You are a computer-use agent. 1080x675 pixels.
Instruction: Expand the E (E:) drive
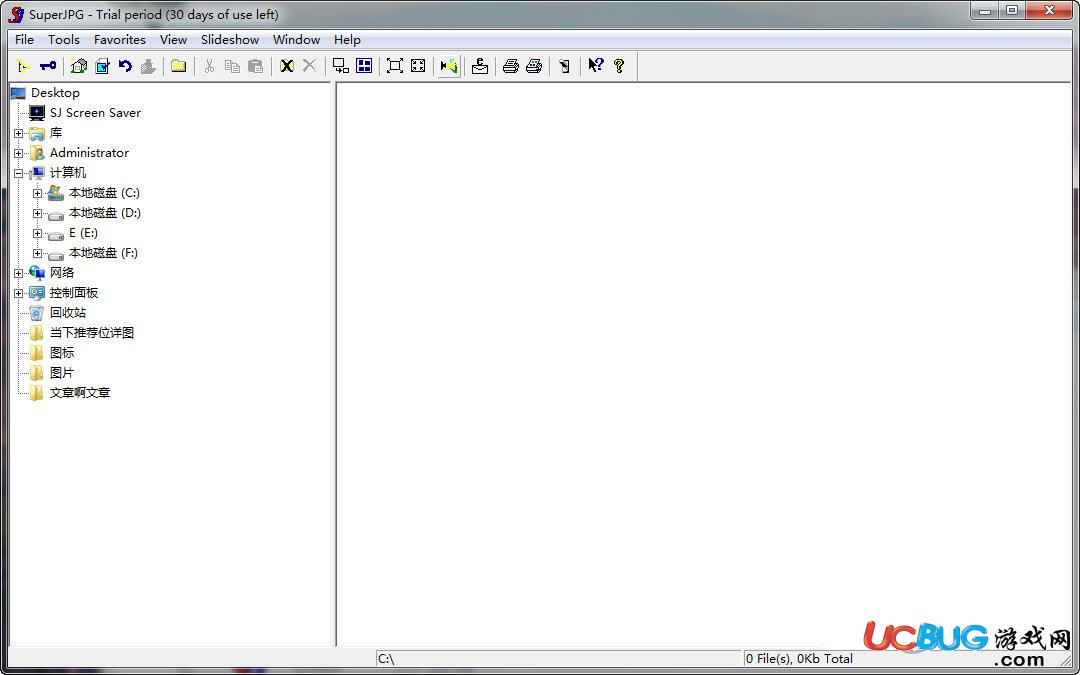tap(38, 233)
